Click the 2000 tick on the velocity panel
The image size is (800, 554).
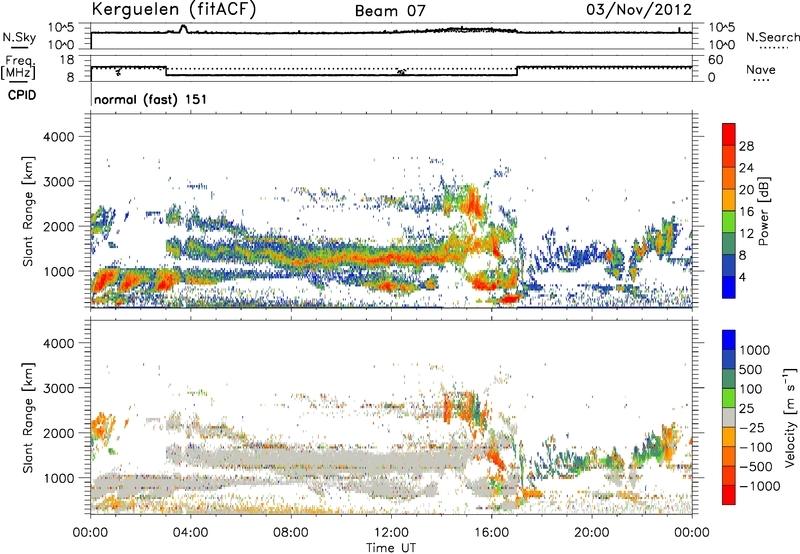tap(58, 433)
